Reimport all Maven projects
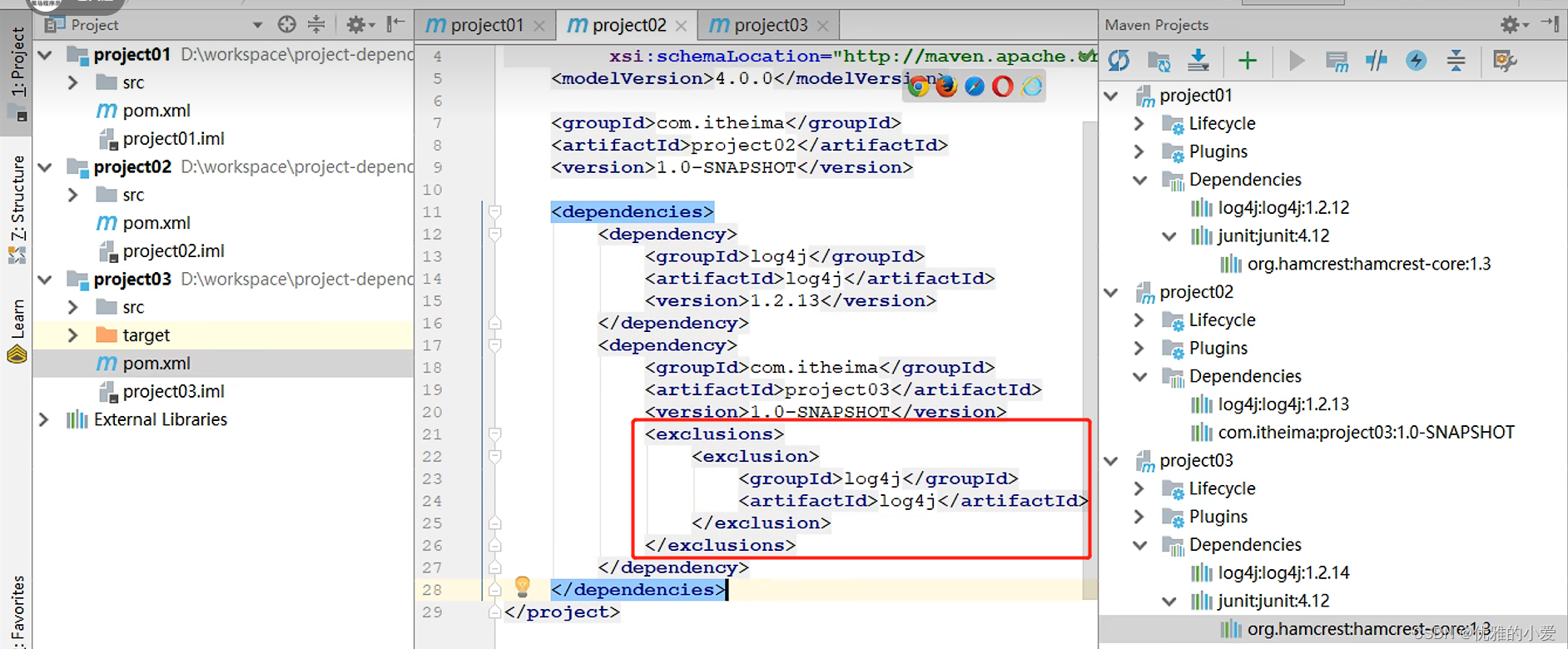Viewport: 1568px width, 649px height. point(1119,61)
